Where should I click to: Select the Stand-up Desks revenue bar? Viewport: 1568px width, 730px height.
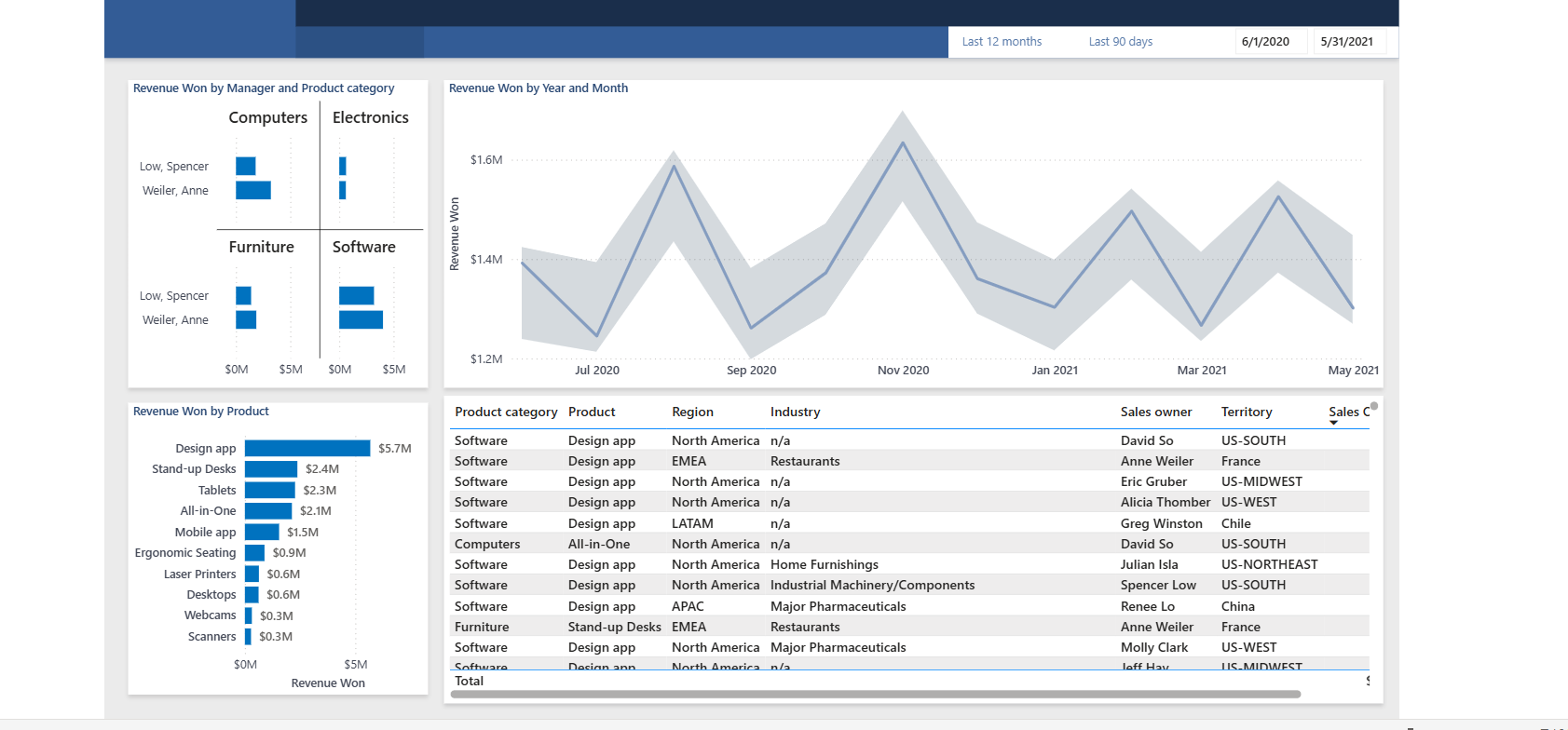tap(271, 469)
